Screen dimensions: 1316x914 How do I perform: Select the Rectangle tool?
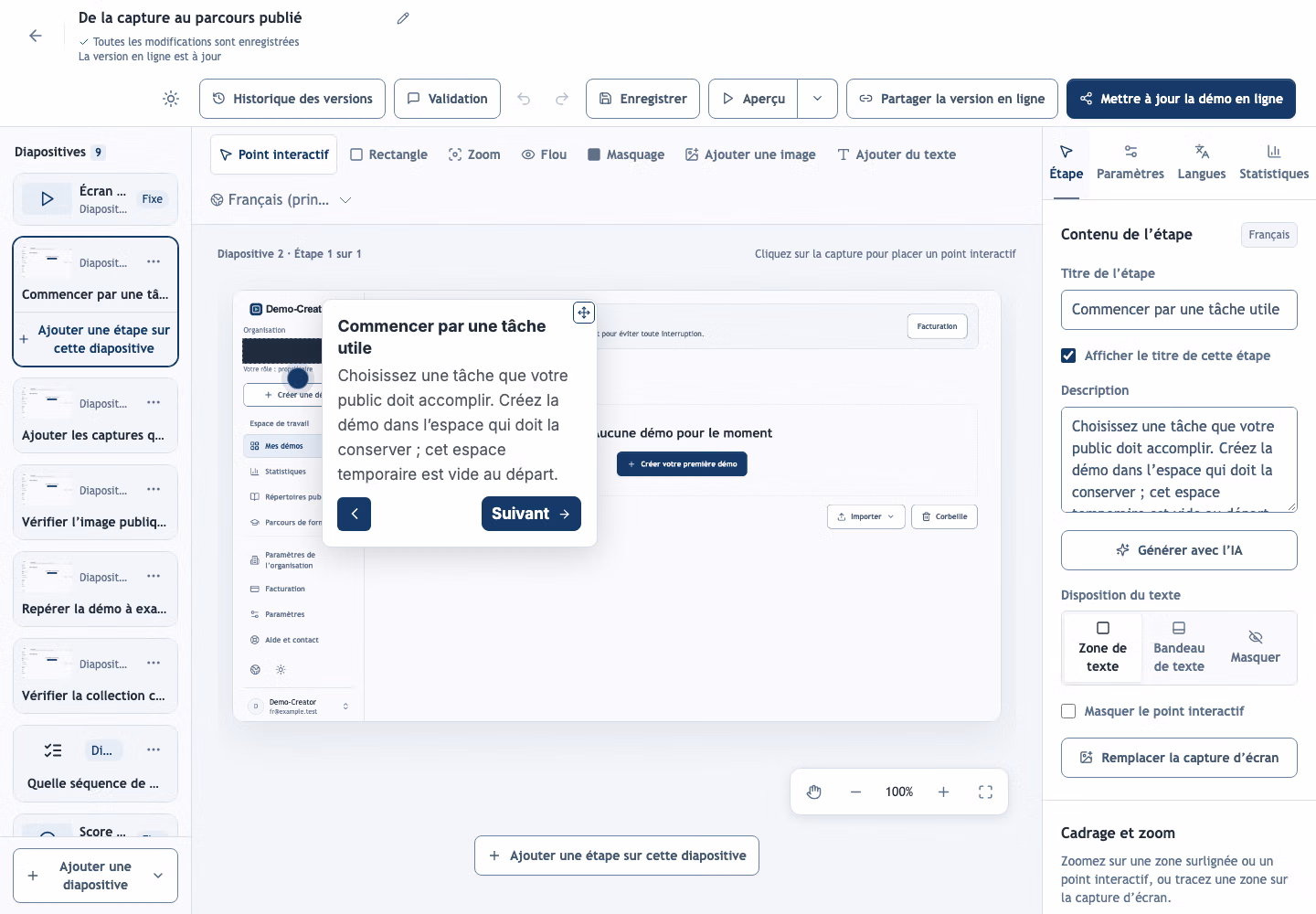pyautogui.click(x=389, y=154)
